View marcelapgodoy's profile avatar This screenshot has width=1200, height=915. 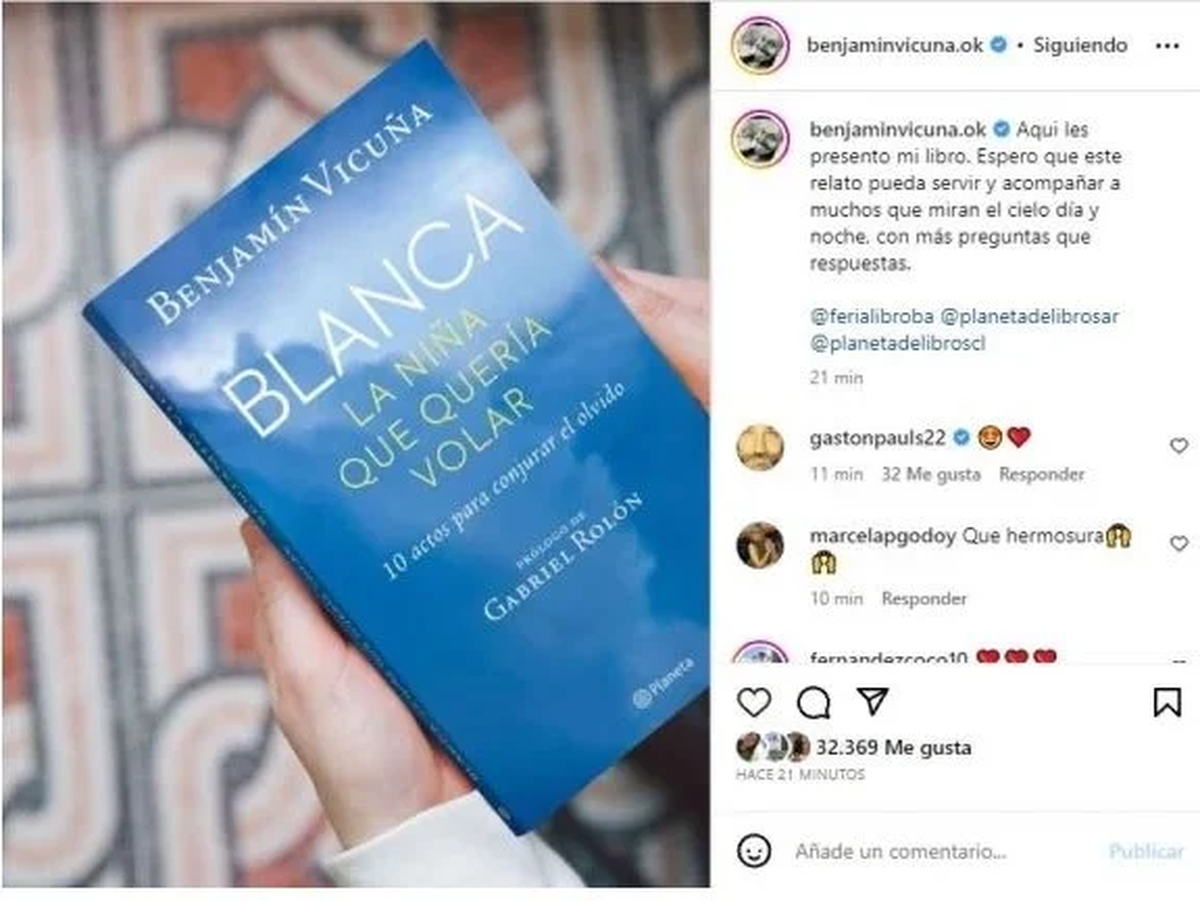tap(760, 545)
